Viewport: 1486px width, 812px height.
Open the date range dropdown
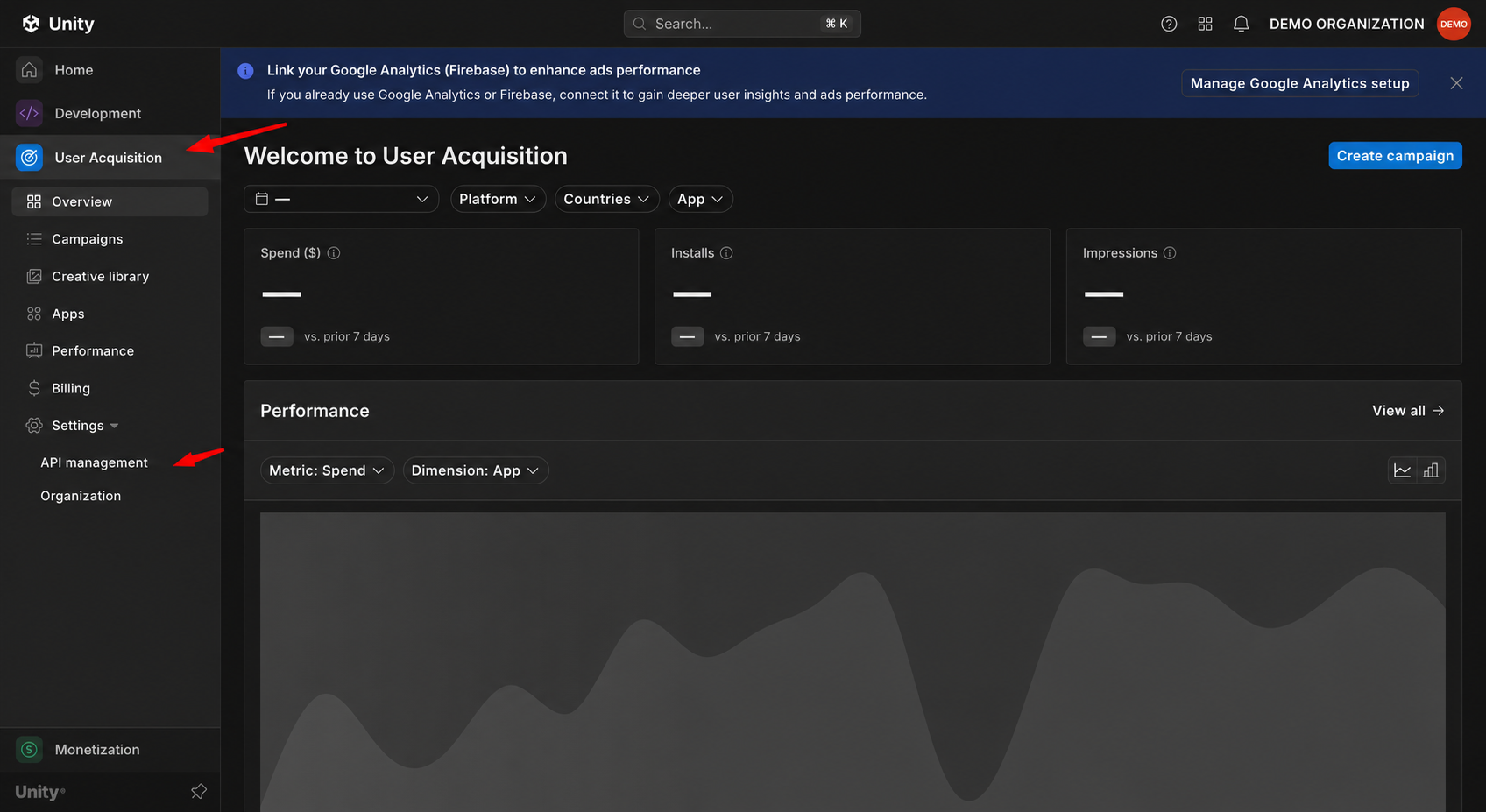pyautogui.click(x=341, y=199)
